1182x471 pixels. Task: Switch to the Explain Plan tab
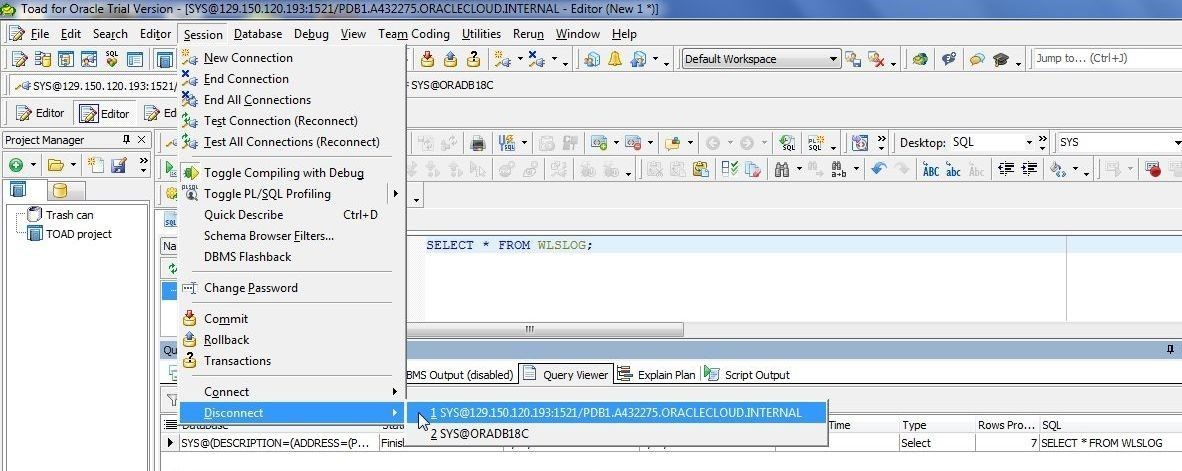pos(657,375)
